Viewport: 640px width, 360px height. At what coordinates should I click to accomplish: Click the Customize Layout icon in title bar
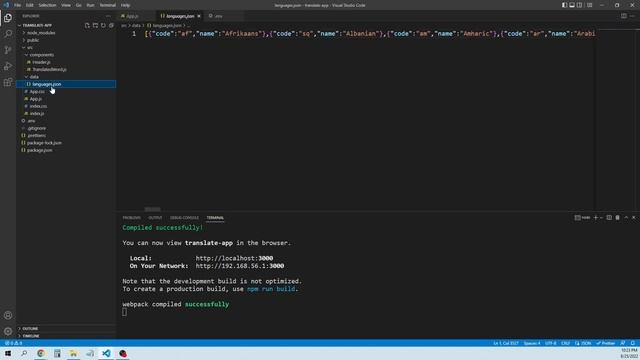point(589,5)
